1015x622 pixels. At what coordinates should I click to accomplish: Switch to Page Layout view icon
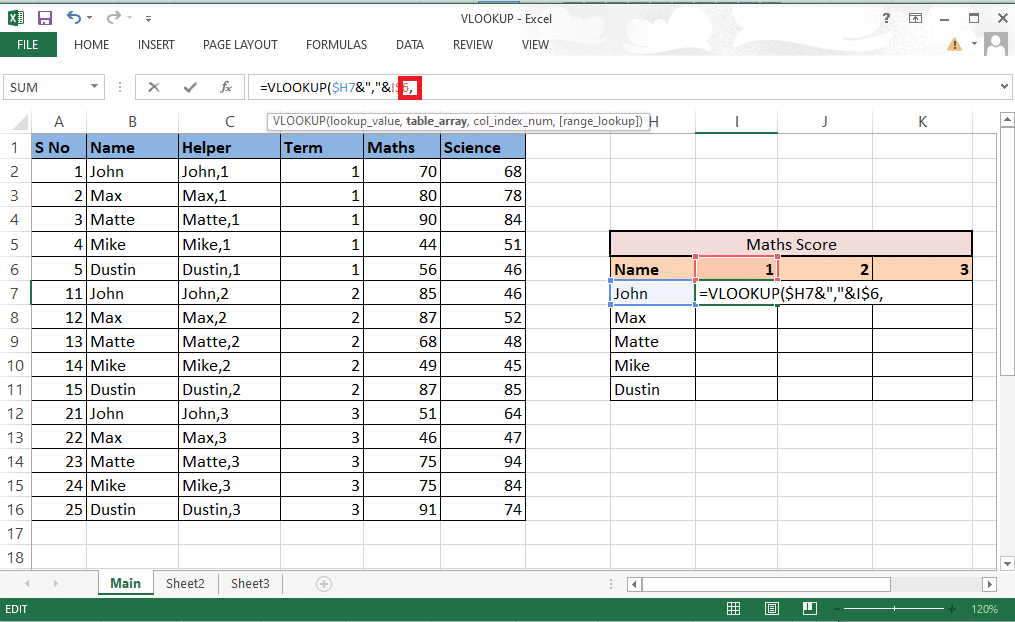pos(772,608)
